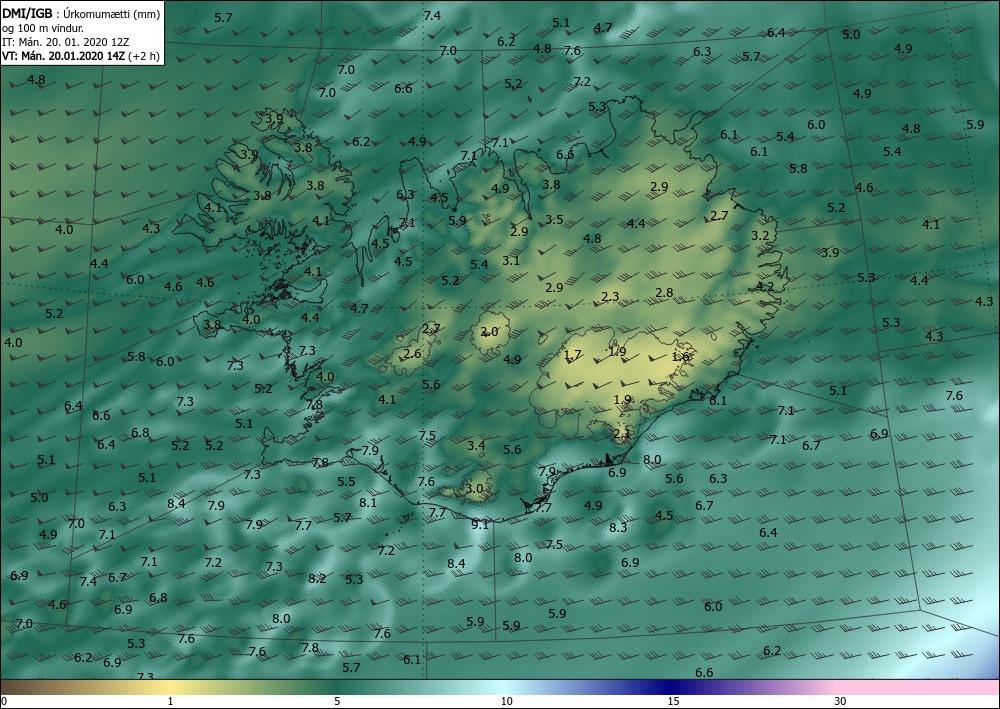Click the 'DMI/IGB : Úrkomumætti (mm)' title text
Screen dimensions: 1000x709
[x=81, y=13]
